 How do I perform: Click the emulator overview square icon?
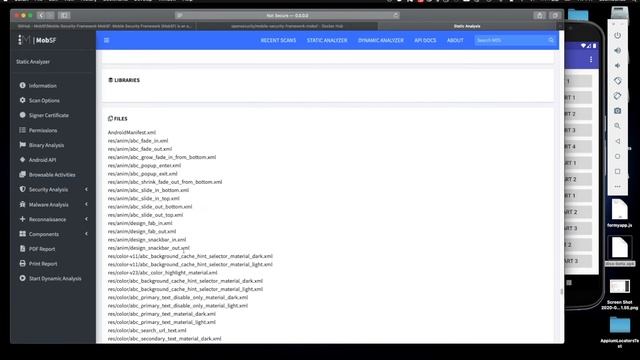tap(618, 171)
